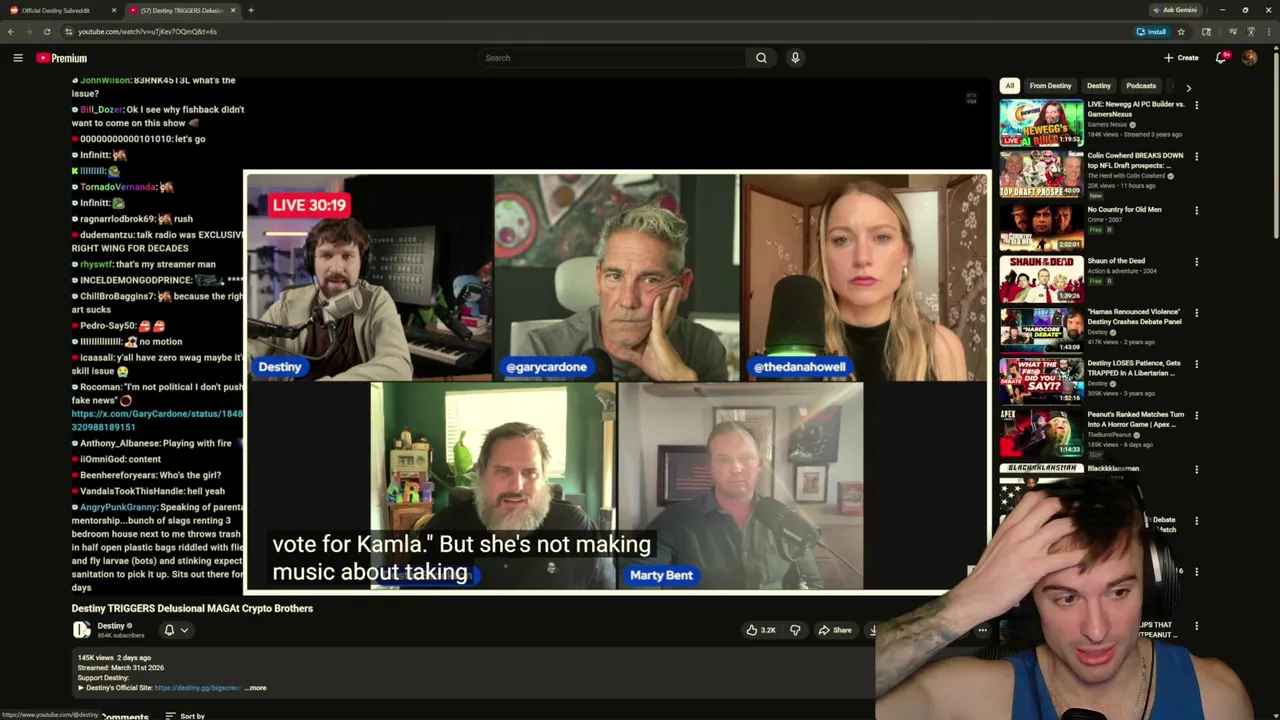Click the browser address bar URL
1280x720 pixels.
[147, 31]
